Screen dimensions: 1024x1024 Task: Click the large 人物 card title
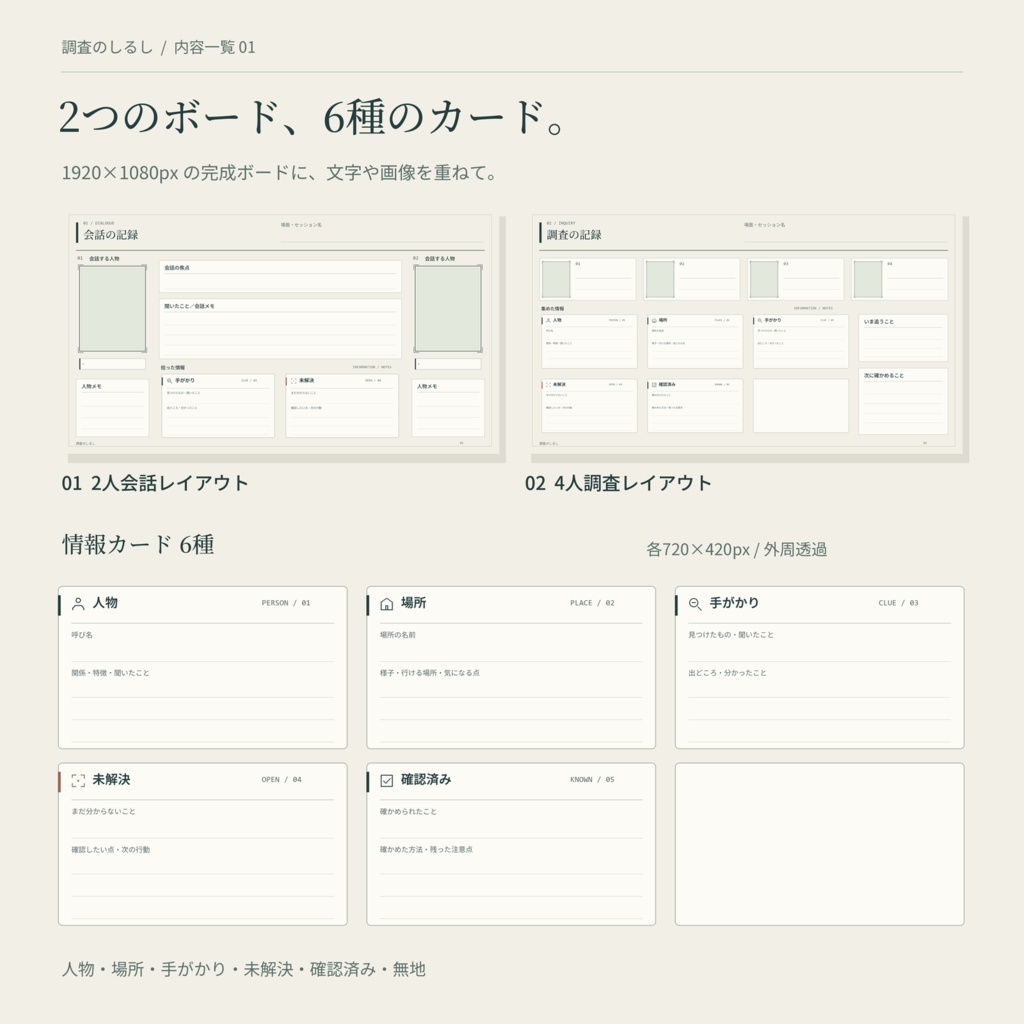pyautogui.click(x=105, y=603)
